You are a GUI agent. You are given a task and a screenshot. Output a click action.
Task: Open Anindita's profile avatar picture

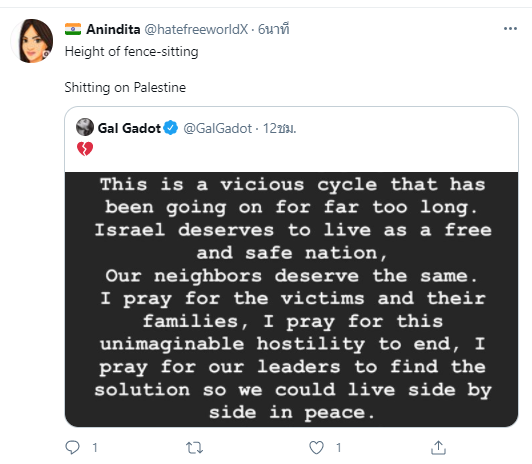[x=32, y=41]
